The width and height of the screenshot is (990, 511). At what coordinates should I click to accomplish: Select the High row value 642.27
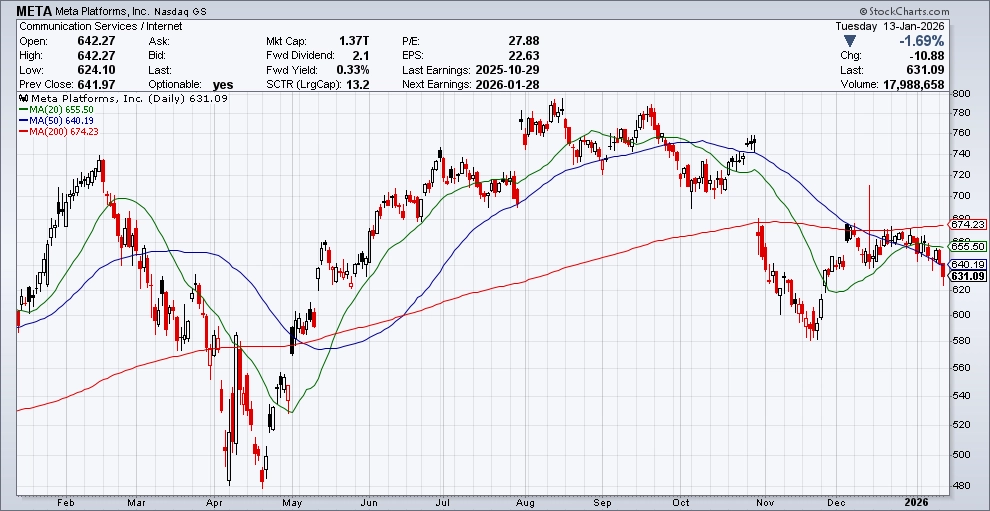(96, 56)
